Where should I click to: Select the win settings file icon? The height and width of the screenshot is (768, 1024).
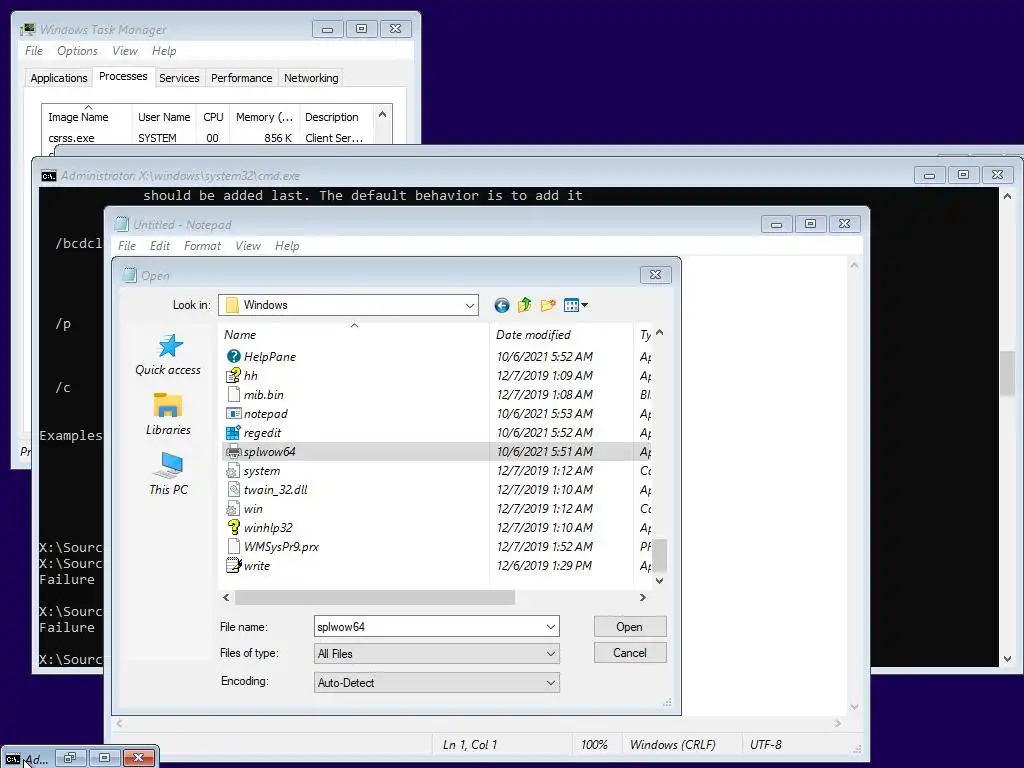[233, 509]
